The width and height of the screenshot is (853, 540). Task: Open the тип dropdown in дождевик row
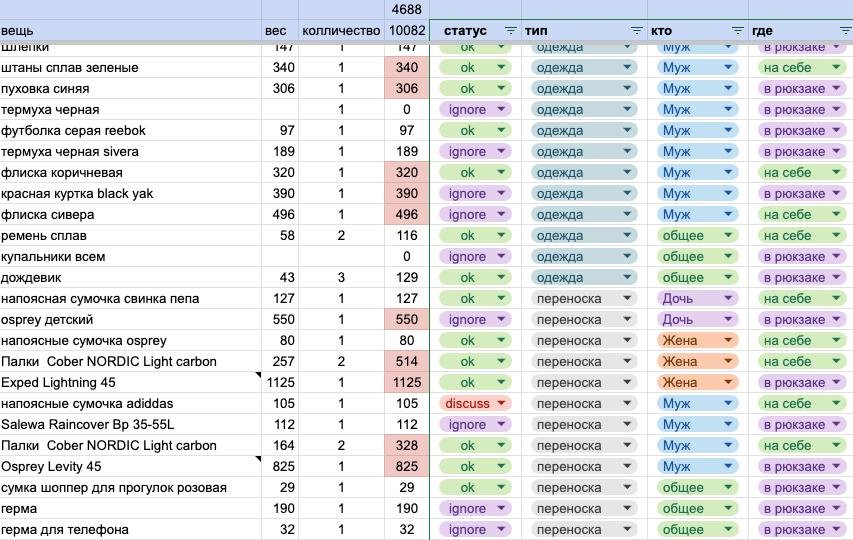click(627, 278)
